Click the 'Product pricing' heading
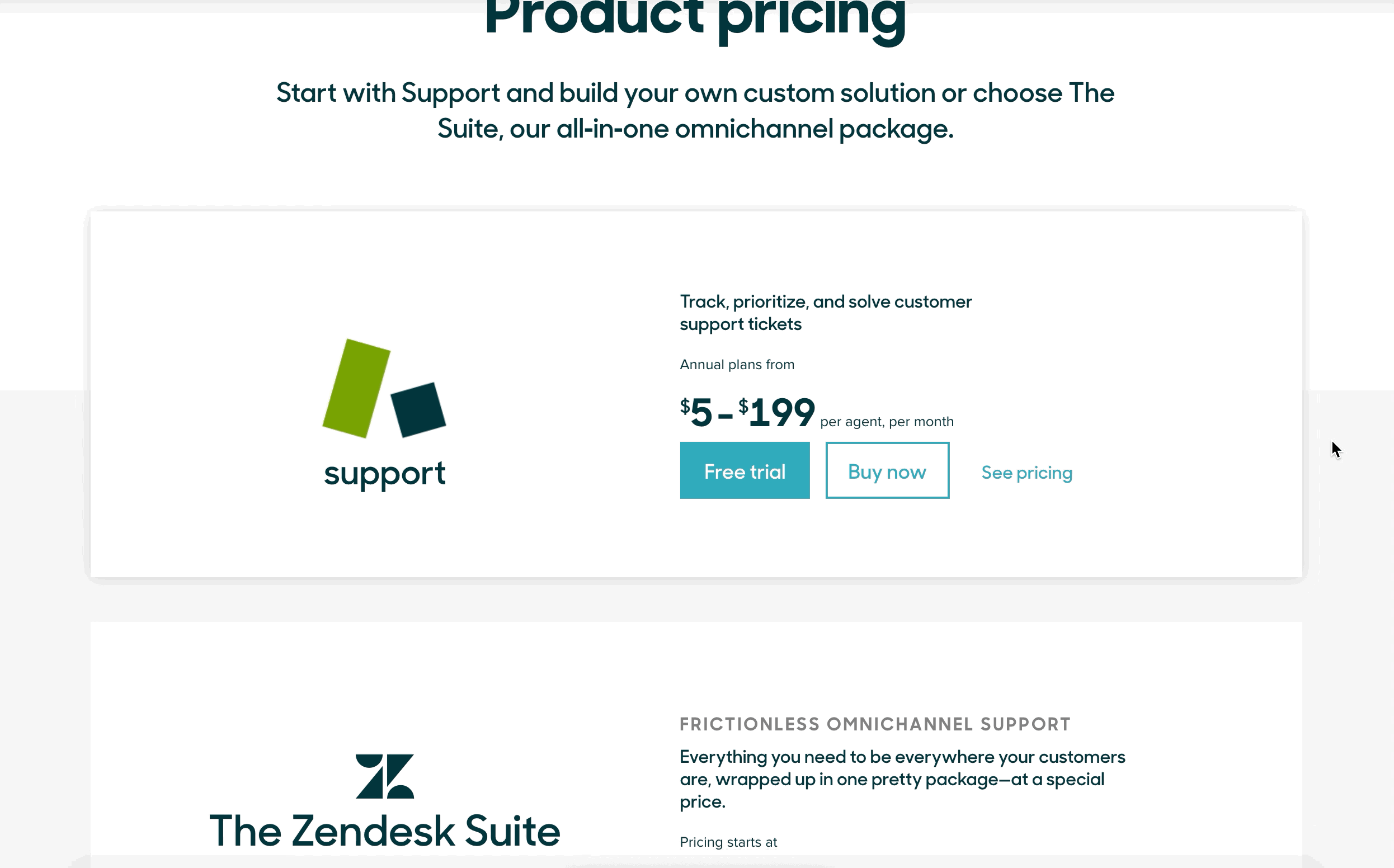This screenshot has width=1394, height=868. coord(695,18)
